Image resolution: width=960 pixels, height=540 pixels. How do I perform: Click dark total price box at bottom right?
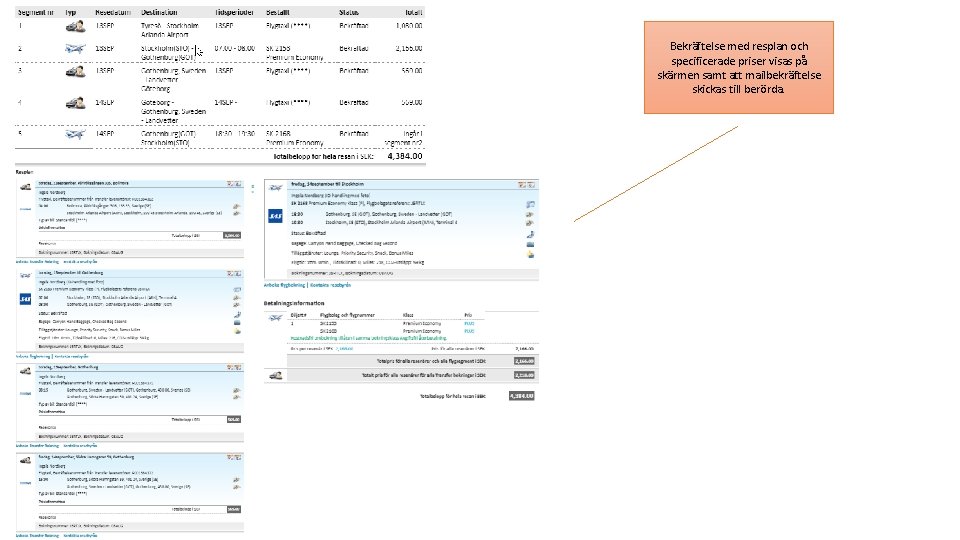(522, 396)
